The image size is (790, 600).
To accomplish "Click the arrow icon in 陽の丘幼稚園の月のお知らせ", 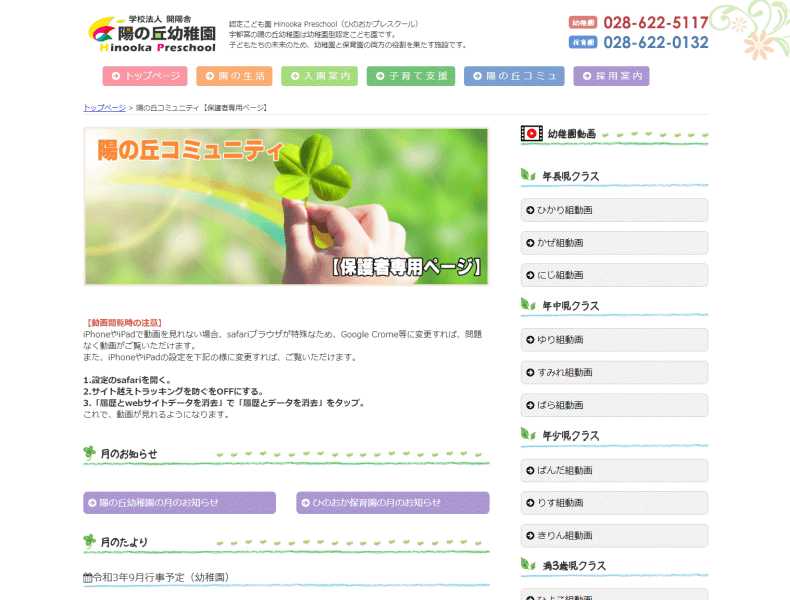I will pyautogui.click(x=92, y=503).
